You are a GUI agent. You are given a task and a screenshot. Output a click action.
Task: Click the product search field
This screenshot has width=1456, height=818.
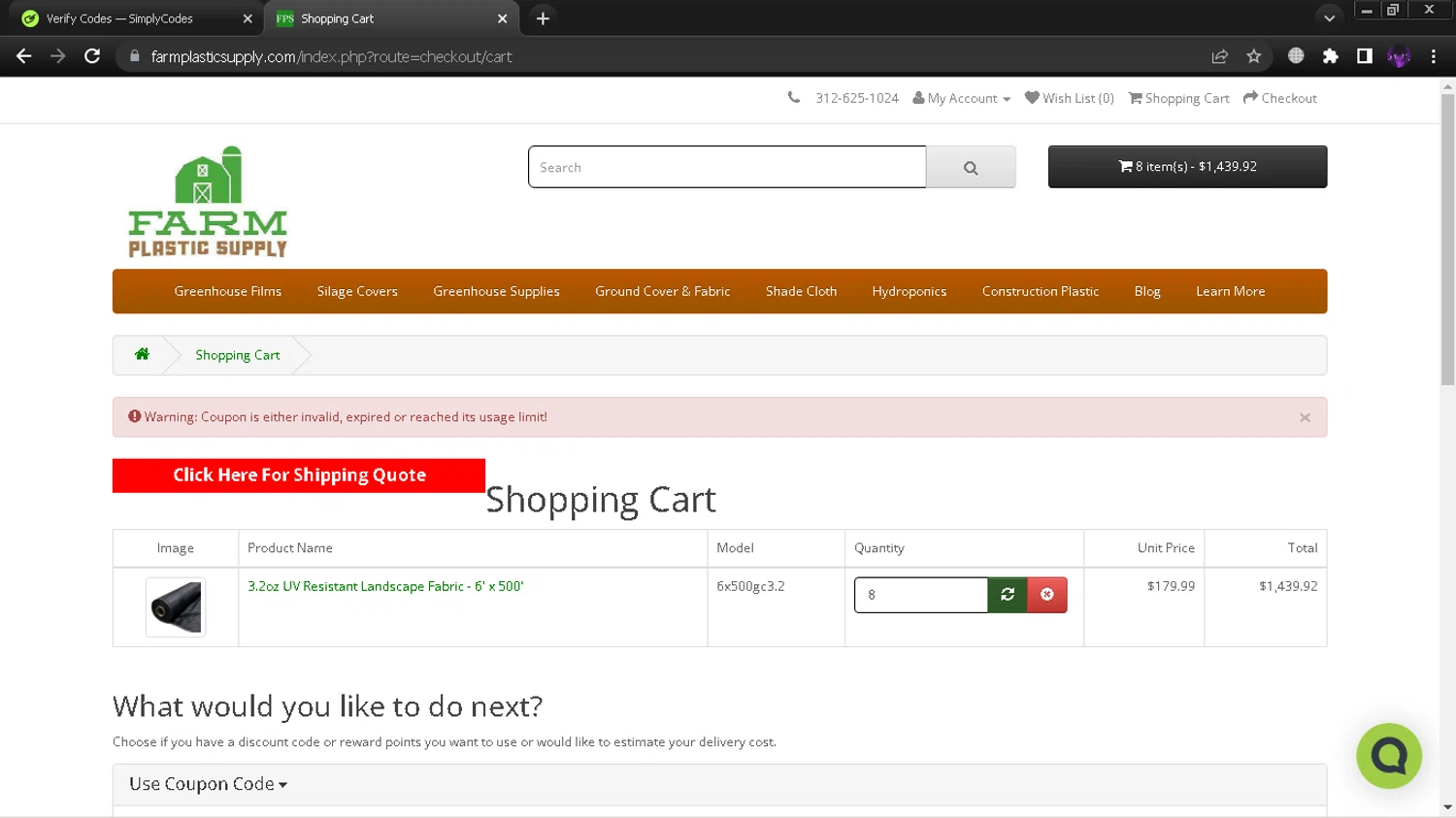[727, 167]
